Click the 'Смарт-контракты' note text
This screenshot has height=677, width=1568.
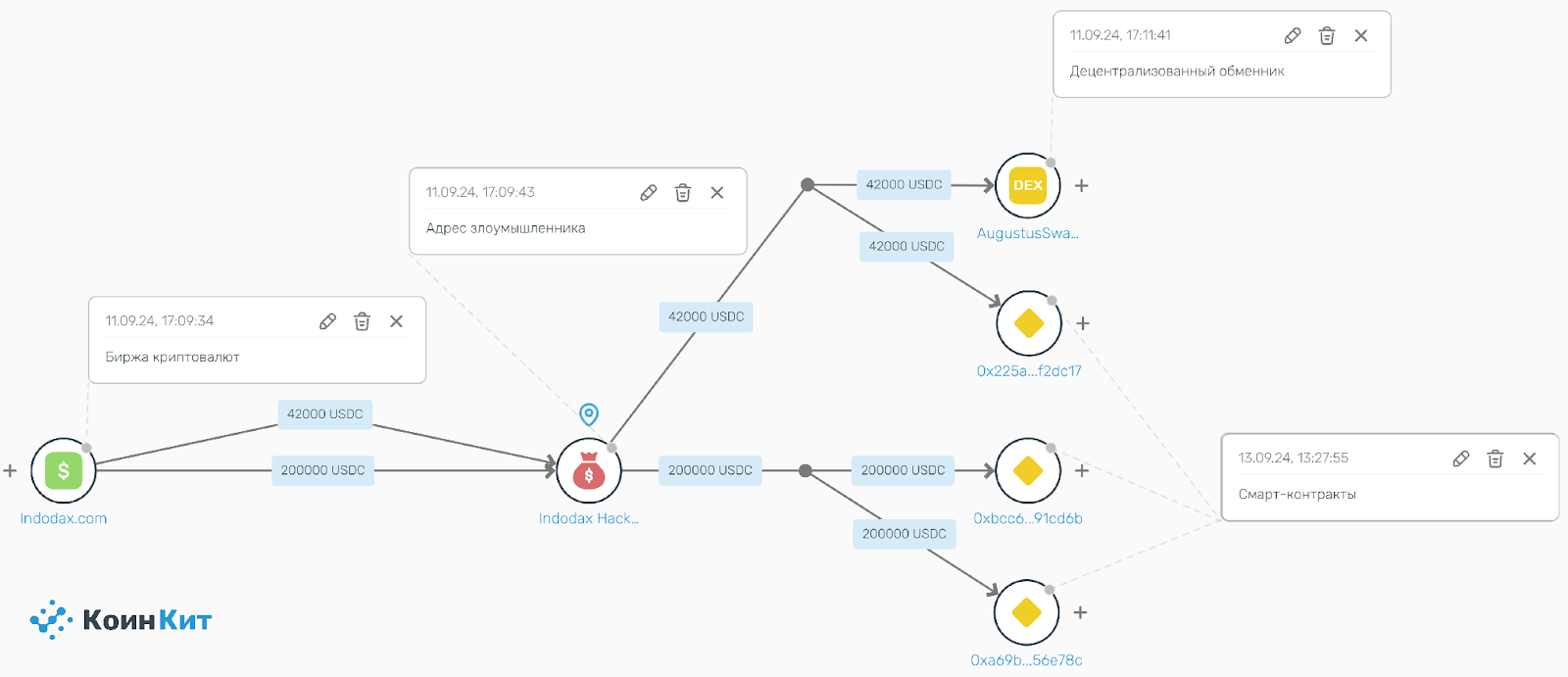[1298, 495]
